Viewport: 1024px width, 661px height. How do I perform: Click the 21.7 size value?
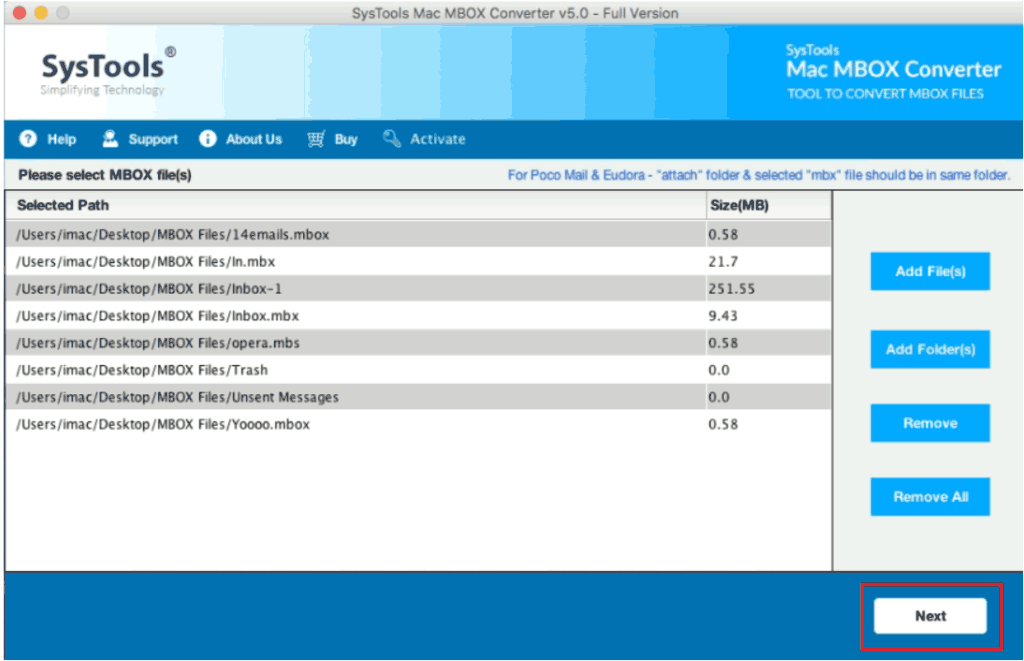pyautogui.click(x=723, y=262)
